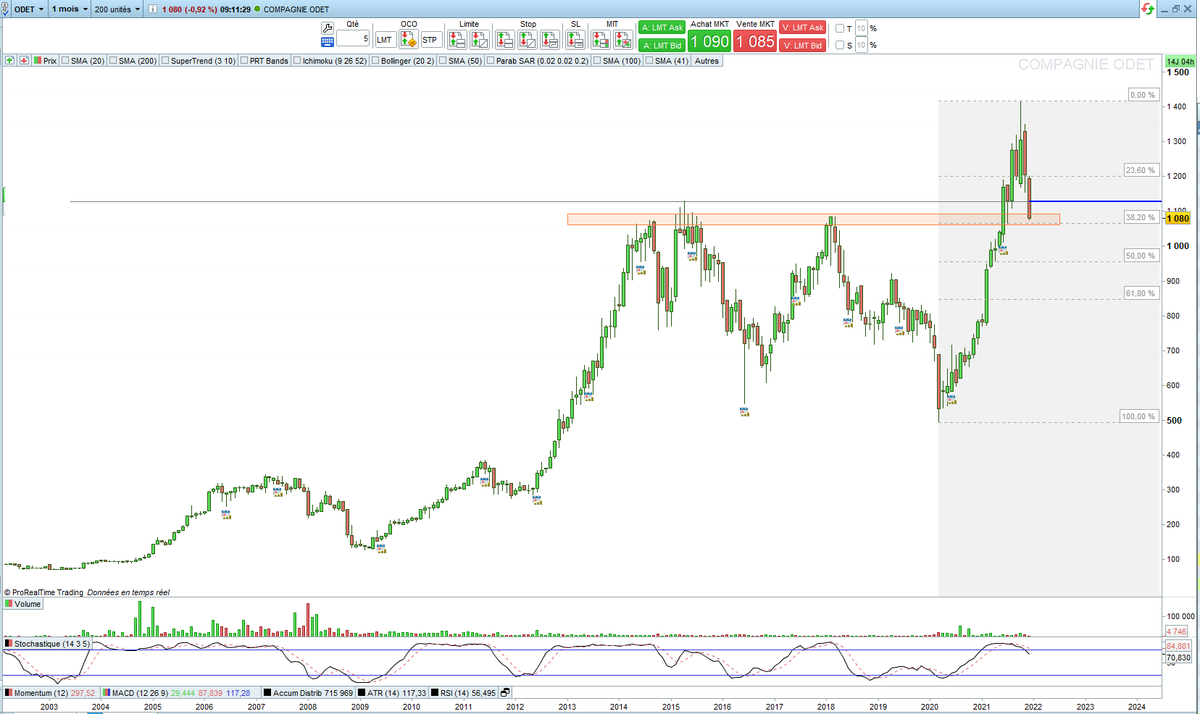Click the V: LMT Ask button
The height and width of the screenshot is (714, 1200).
coord(803,28)
